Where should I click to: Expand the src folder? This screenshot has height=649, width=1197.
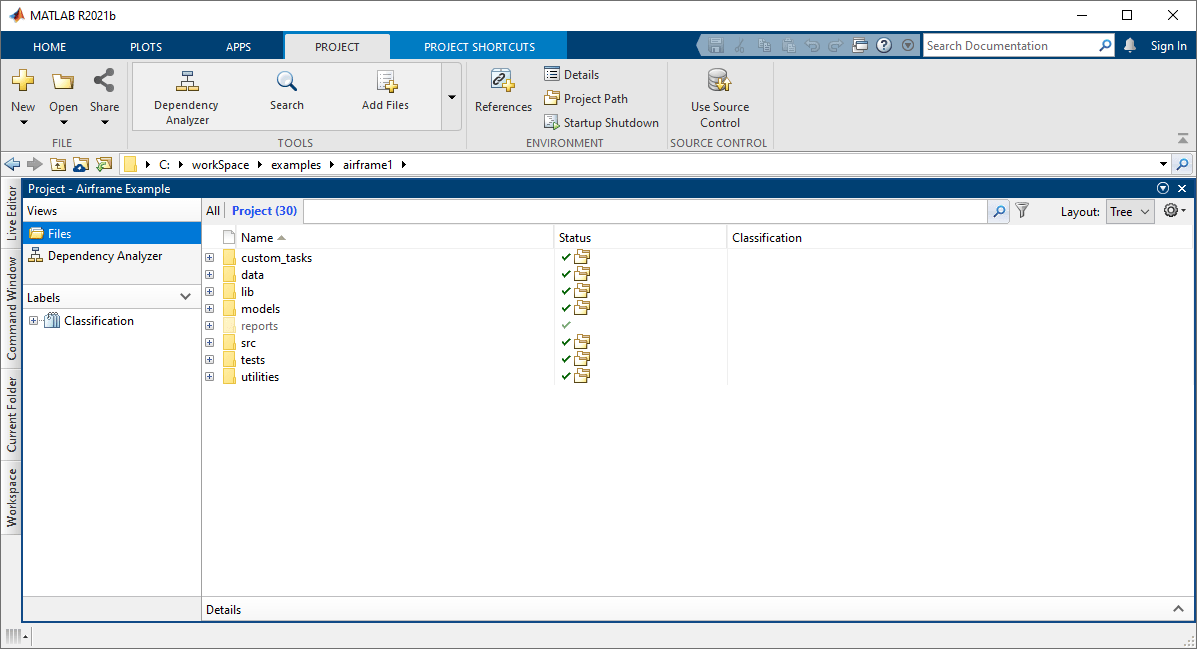coord(210,343)
